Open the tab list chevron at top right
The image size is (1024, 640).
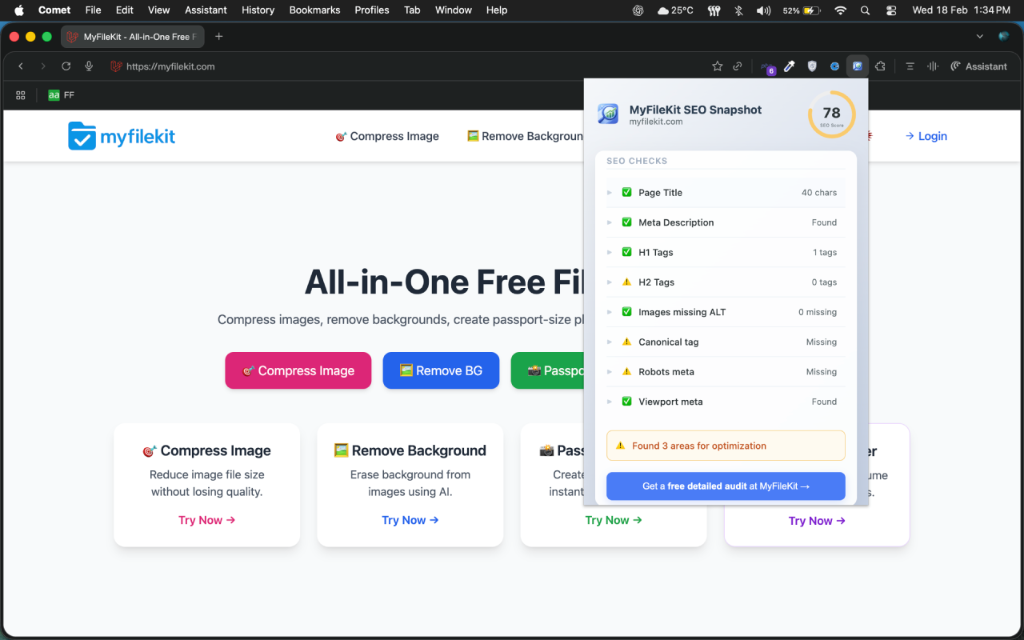pyautogui.click(x=980, y=37)
